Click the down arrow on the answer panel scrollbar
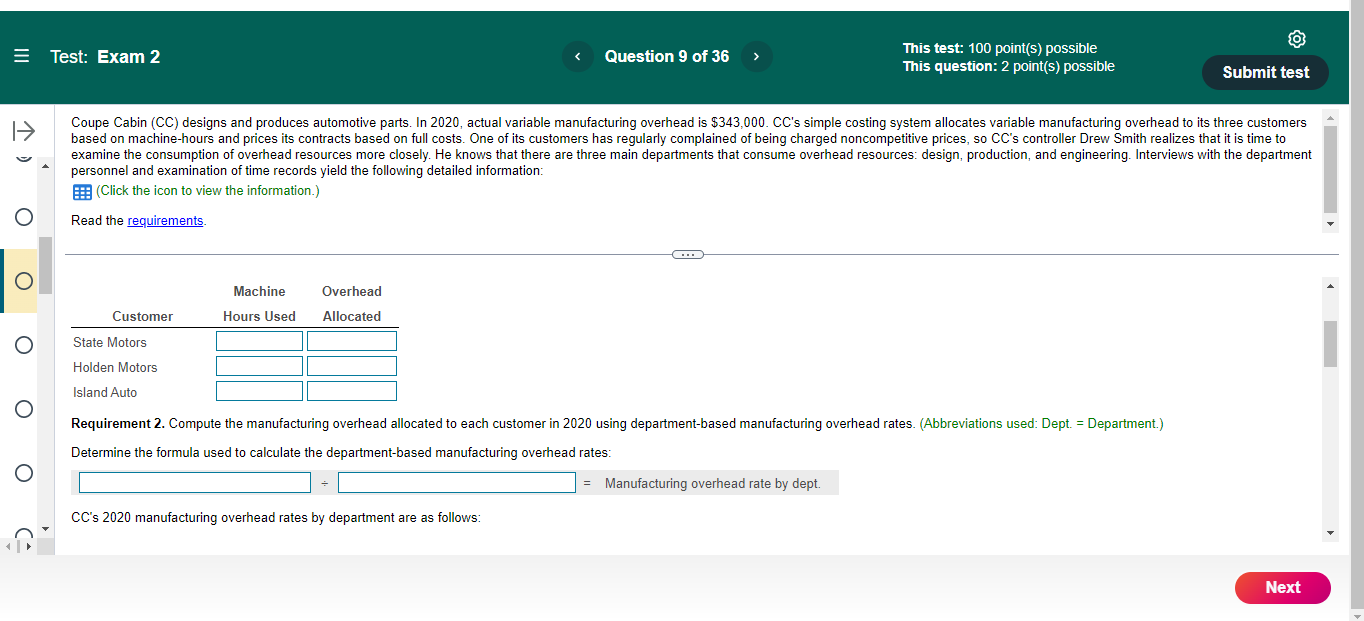Screen dimensions: 1364x621 (x=1331, y=532)
